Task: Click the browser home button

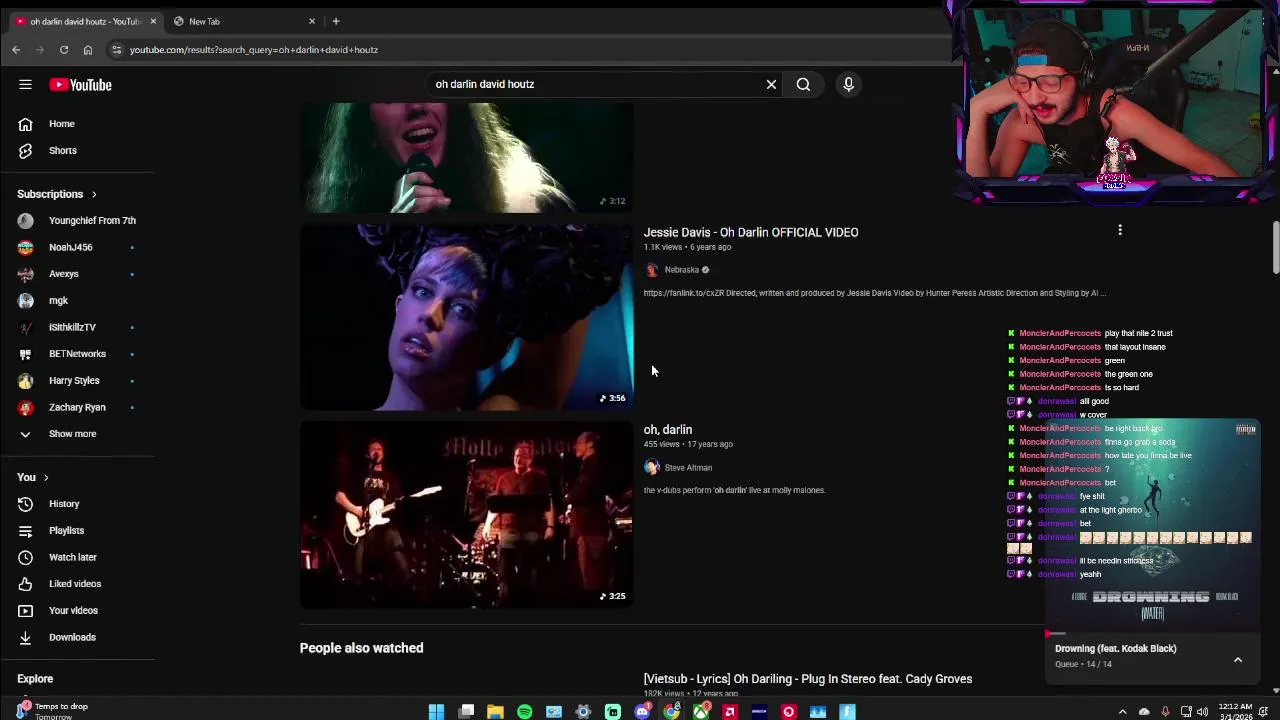Action: [88, 50]
